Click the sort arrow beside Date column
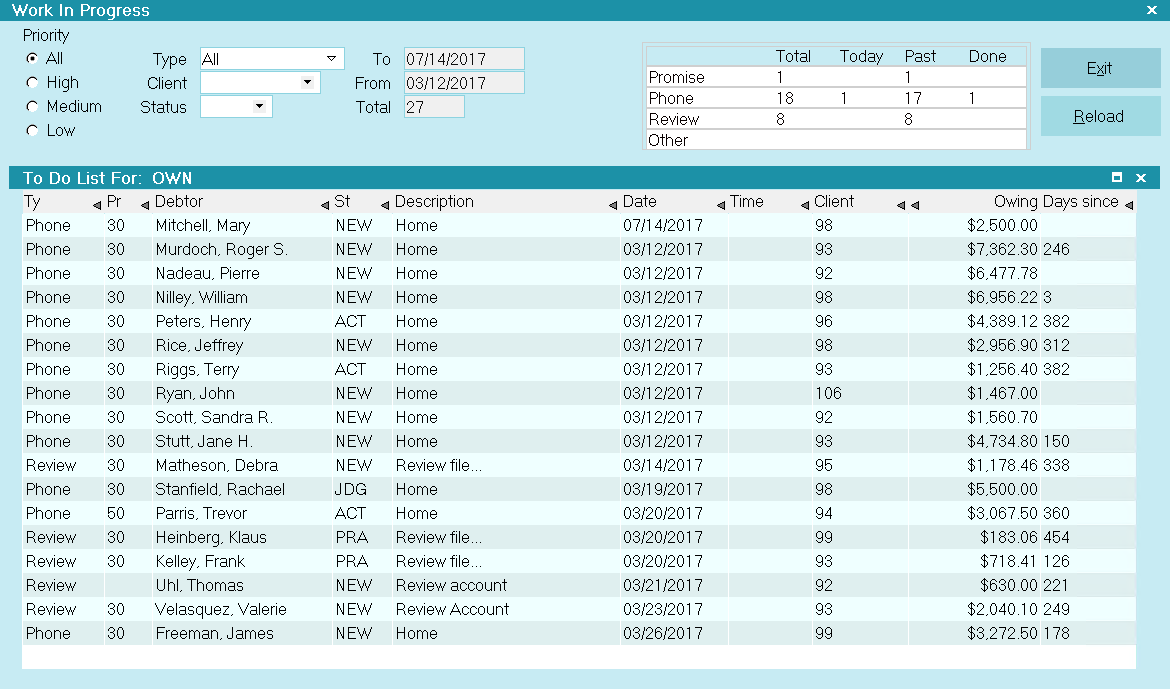 pyautogui.click(x=721, y=205)
